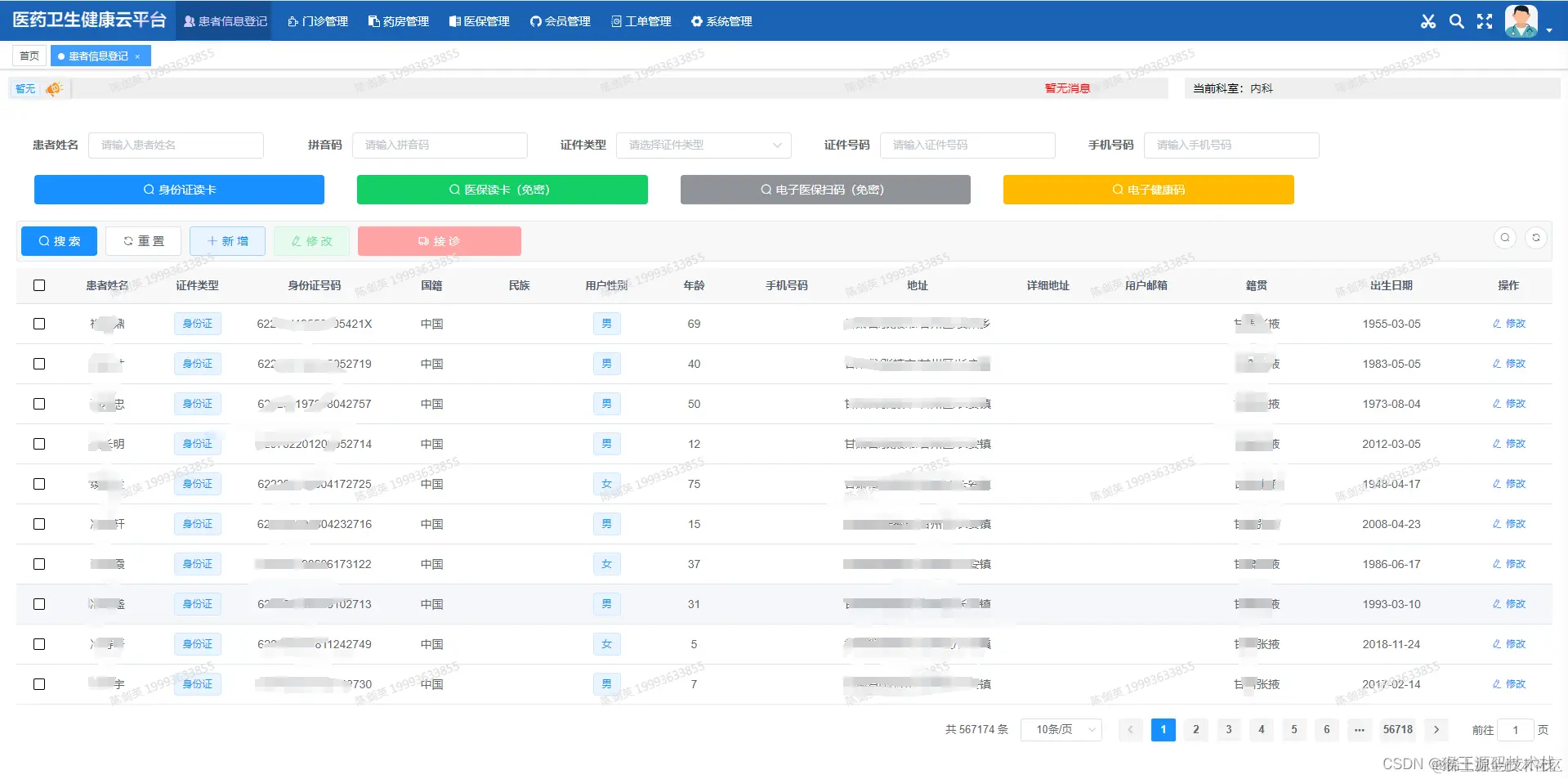The image size is (1568, 779).
Task: Check the row of the 31-year-old patient
Action: [39, 604]
